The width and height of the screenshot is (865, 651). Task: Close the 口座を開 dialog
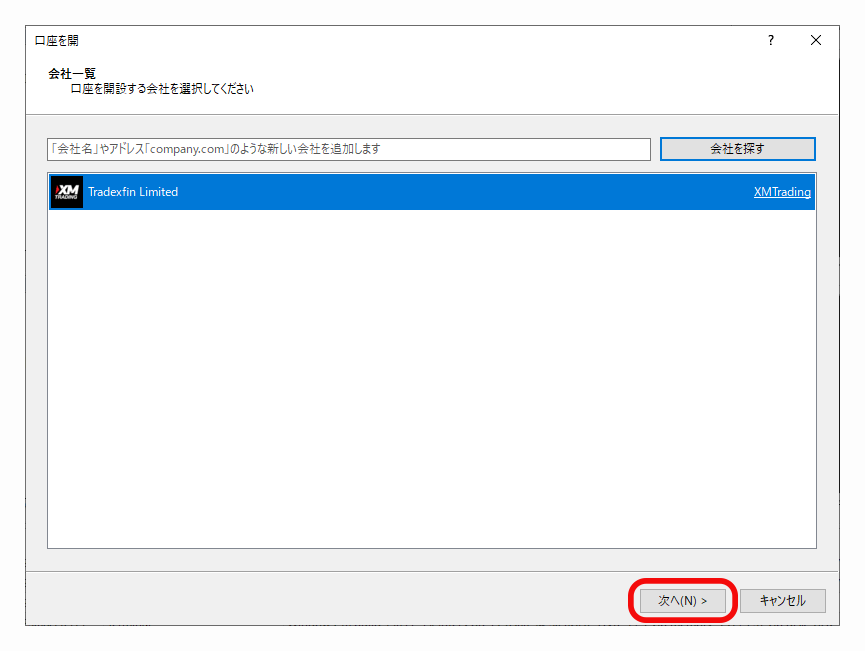click(x=816, y=40)
